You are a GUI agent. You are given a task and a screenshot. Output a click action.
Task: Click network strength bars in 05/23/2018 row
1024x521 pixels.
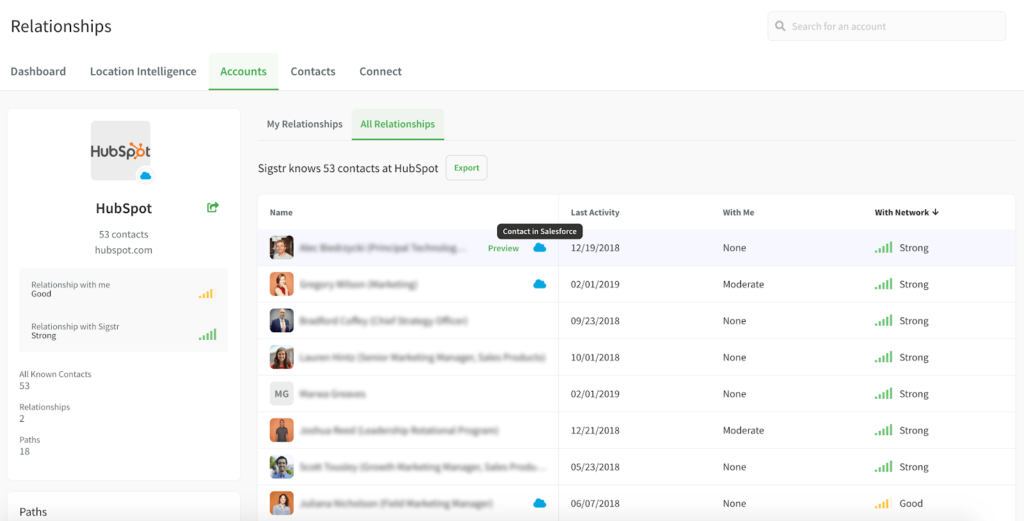point(884,467)
